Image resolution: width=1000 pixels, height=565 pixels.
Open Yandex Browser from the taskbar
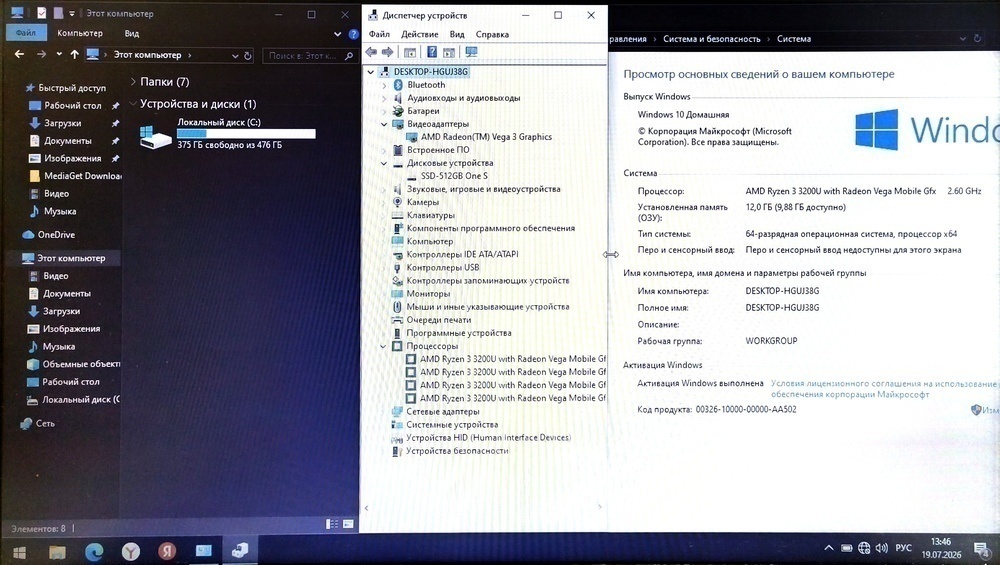pos(131,551)
